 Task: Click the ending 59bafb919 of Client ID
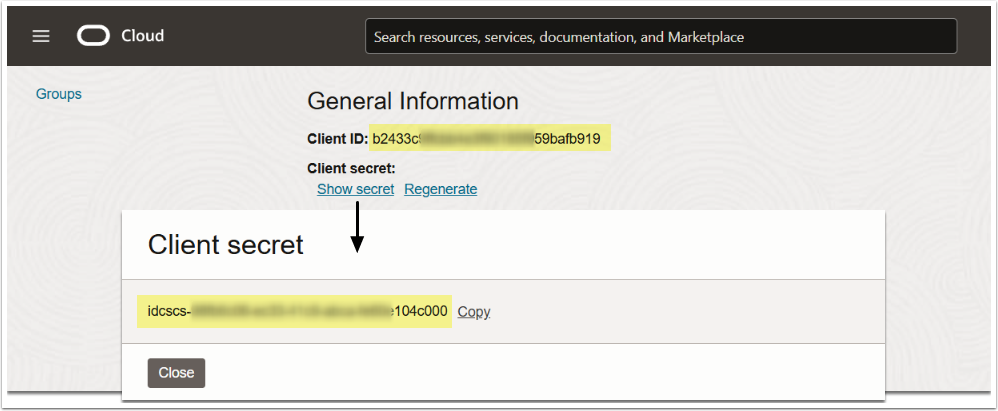pos(567,139)
